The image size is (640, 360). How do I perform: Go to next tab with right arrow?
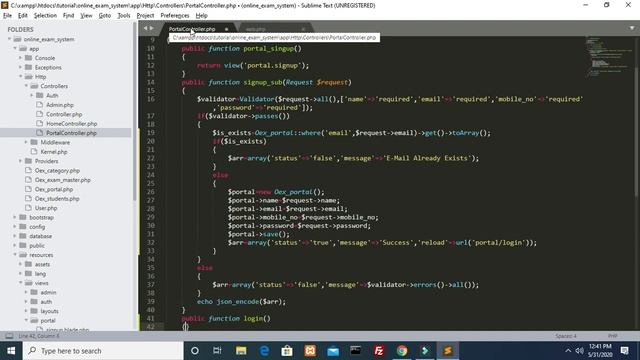coord(152,28)
